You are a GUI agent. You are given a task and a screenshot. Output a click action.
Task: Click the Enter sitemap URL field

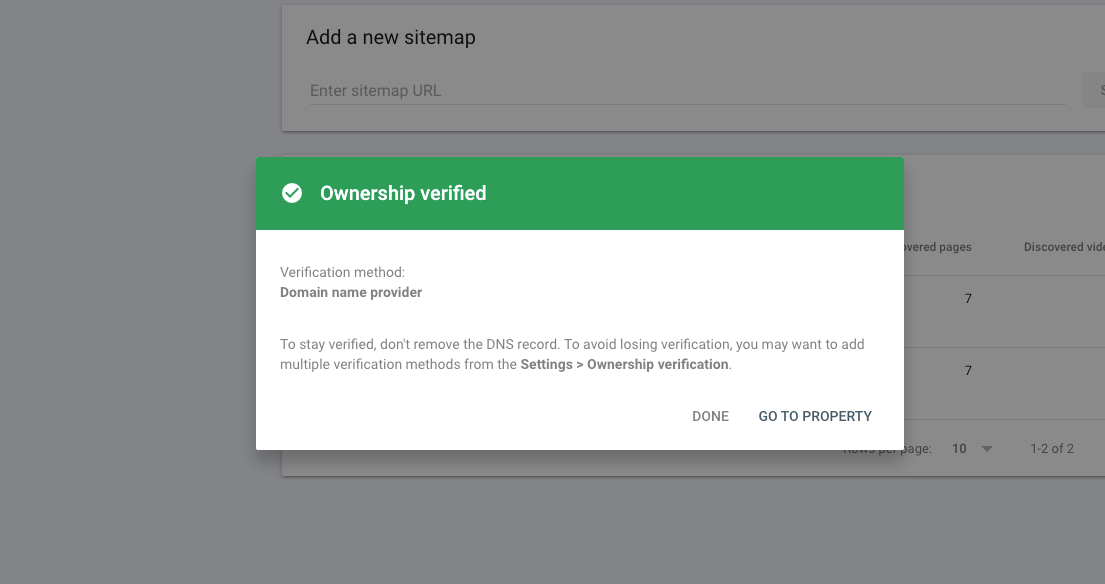click(x=687, y=91)
